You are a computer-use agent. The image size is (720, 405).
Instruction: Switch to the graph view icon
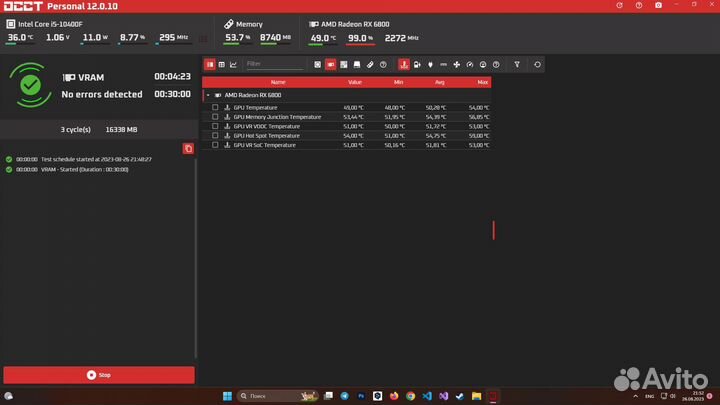pos(233,65)
